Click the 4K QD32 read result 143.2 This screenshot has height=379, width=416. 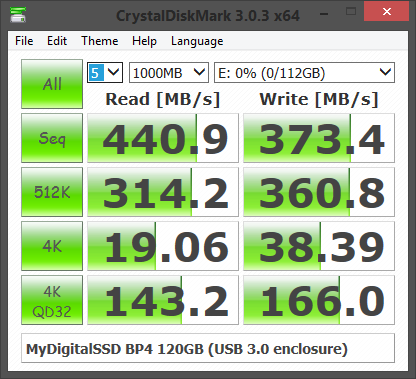[x=163, y=300]
